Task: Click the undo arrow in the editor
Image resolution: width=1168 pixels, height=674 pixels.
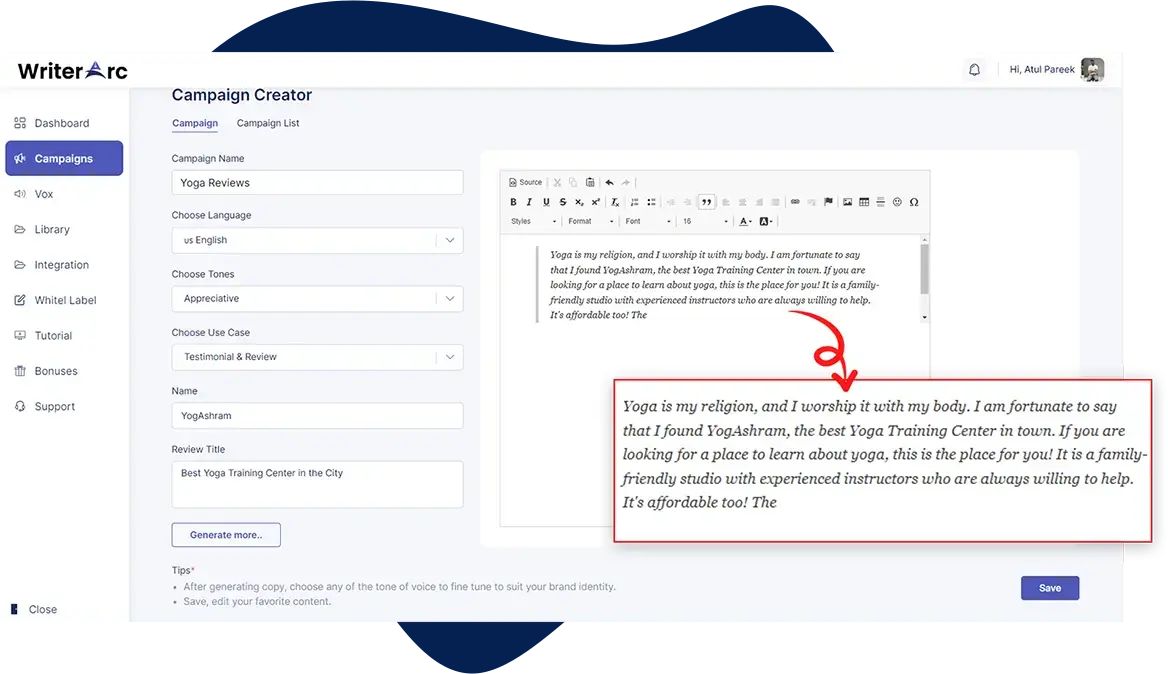Action: point(609,183)
